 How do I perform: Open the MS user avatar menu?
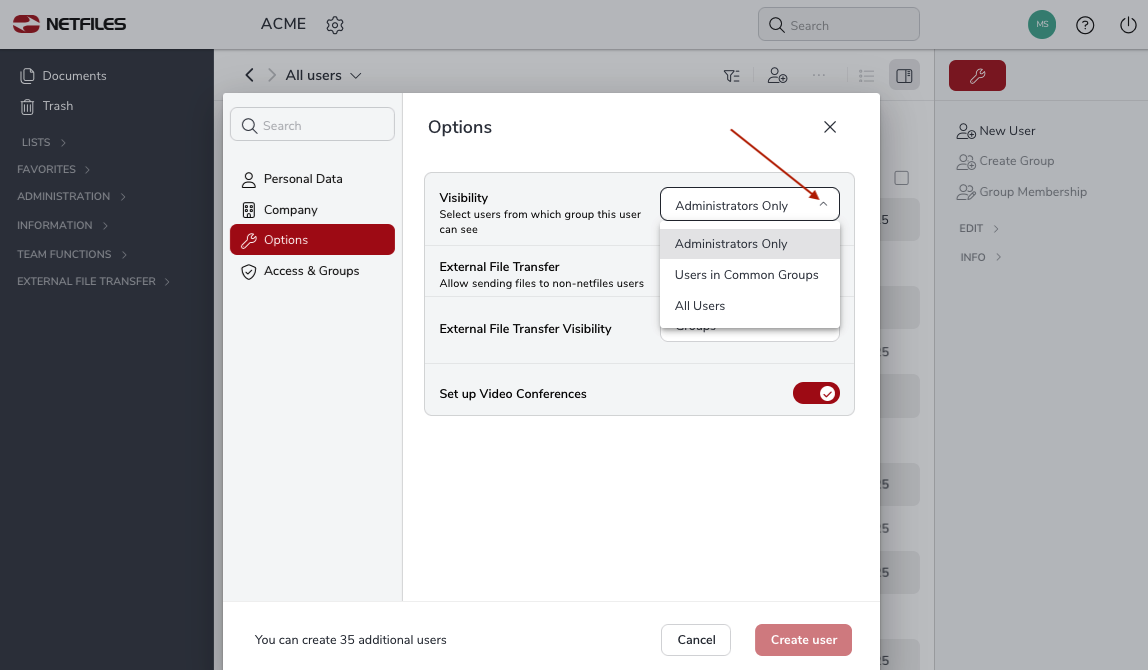click(1042, 24)
